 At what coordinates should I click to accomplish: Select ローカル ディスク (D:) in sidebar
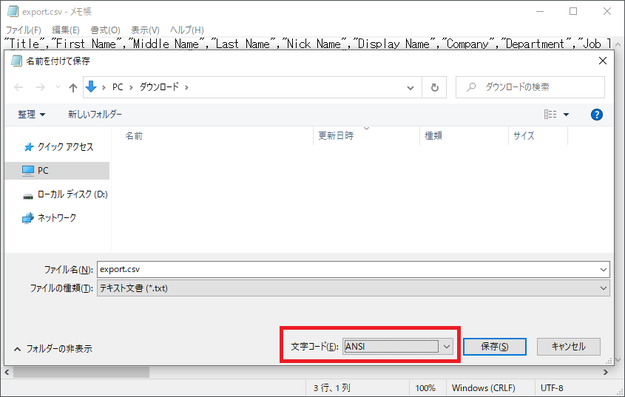pos(65,195)
